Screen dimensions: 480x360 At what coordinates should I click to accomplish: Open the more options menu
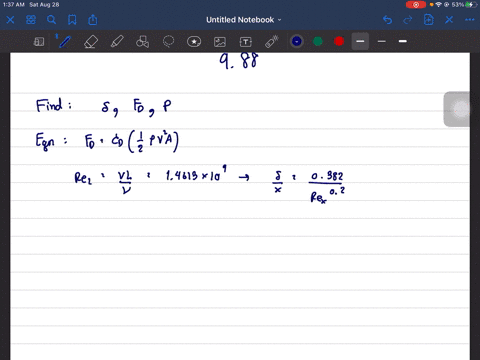tap(470, 20)
